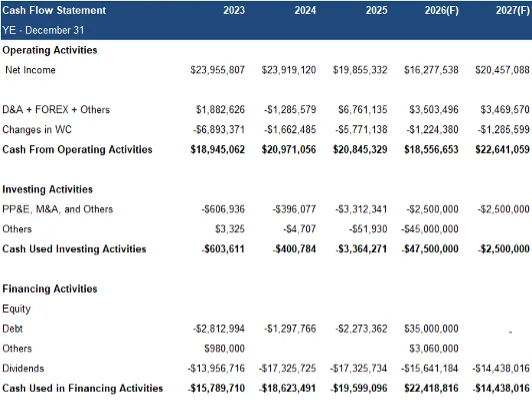Viewport: 532px width, 400px height.
Task: Select the $35,000,000 Debt cell
Action: pyautogui.click(x=431, y=329)
